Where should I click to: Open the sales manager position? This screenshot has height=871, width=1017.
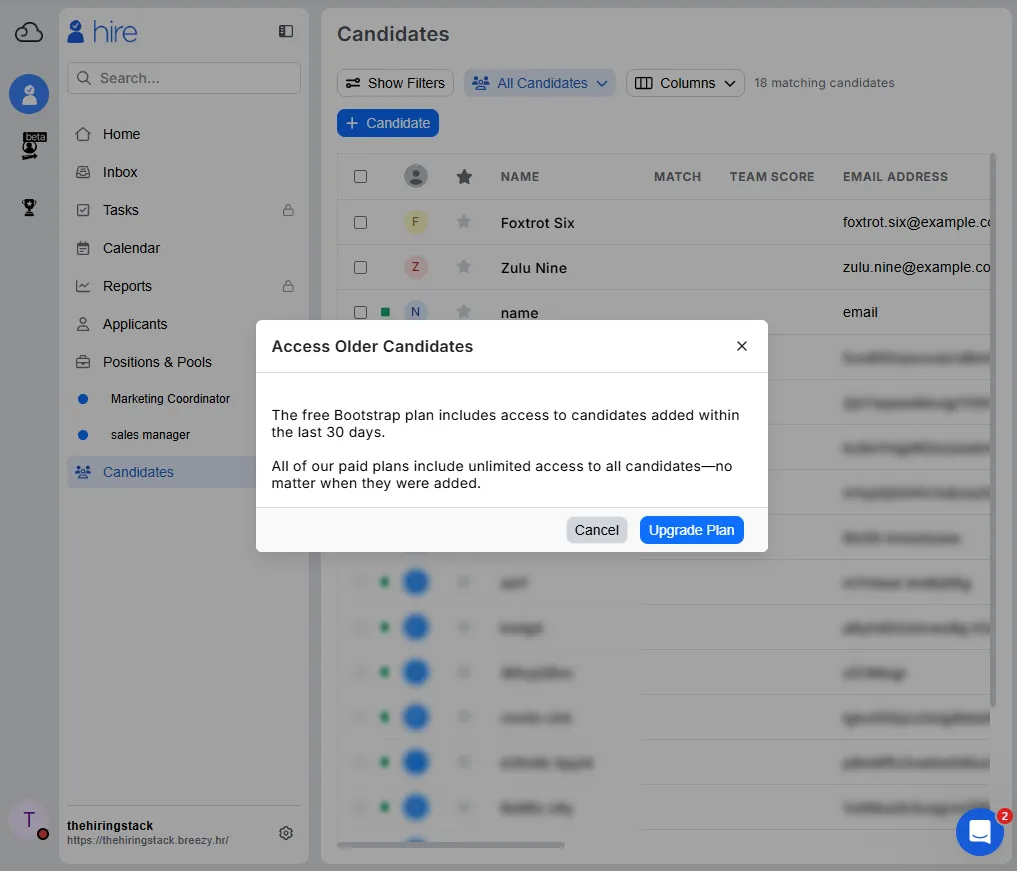150,435
